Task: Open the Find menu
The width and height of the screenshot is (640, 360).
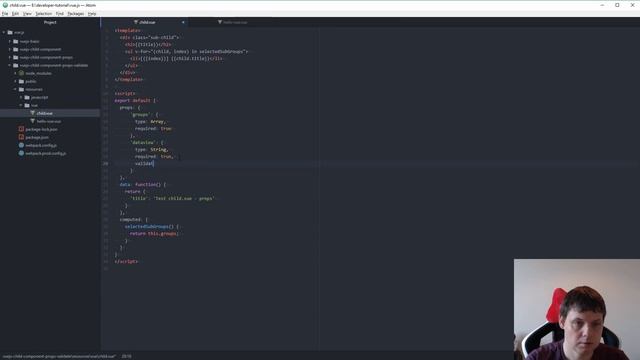Action: click(60, 13)
